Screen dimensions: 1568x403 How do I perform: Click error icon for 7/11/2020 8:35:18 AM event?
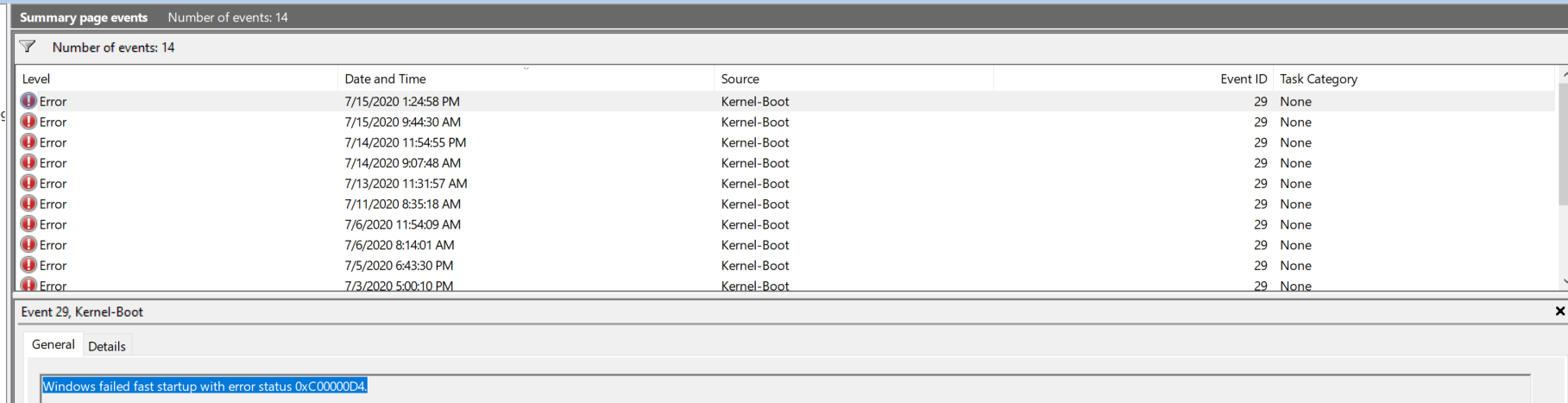[28, 204]
